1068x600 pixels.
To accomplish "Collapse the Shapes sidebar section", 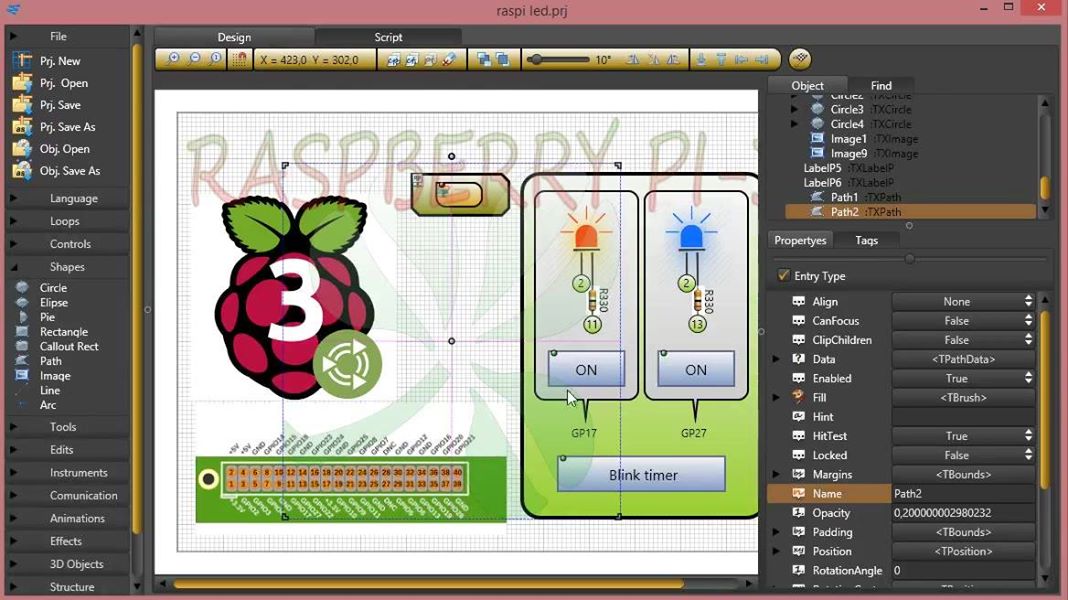I will click(x=67, y=267).
